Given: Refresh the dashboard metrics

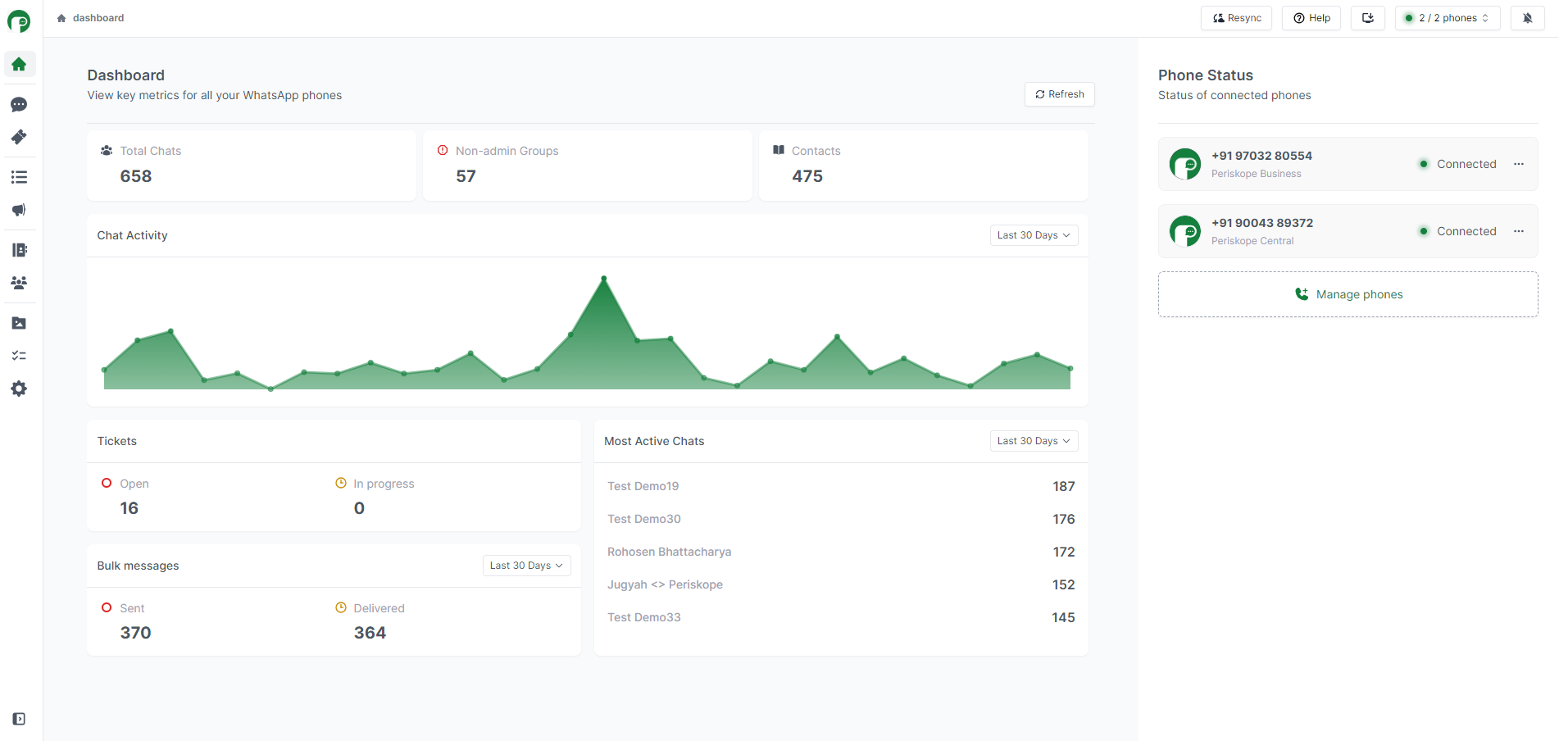Looking at the screenshot, I should tap(1058, 93).
